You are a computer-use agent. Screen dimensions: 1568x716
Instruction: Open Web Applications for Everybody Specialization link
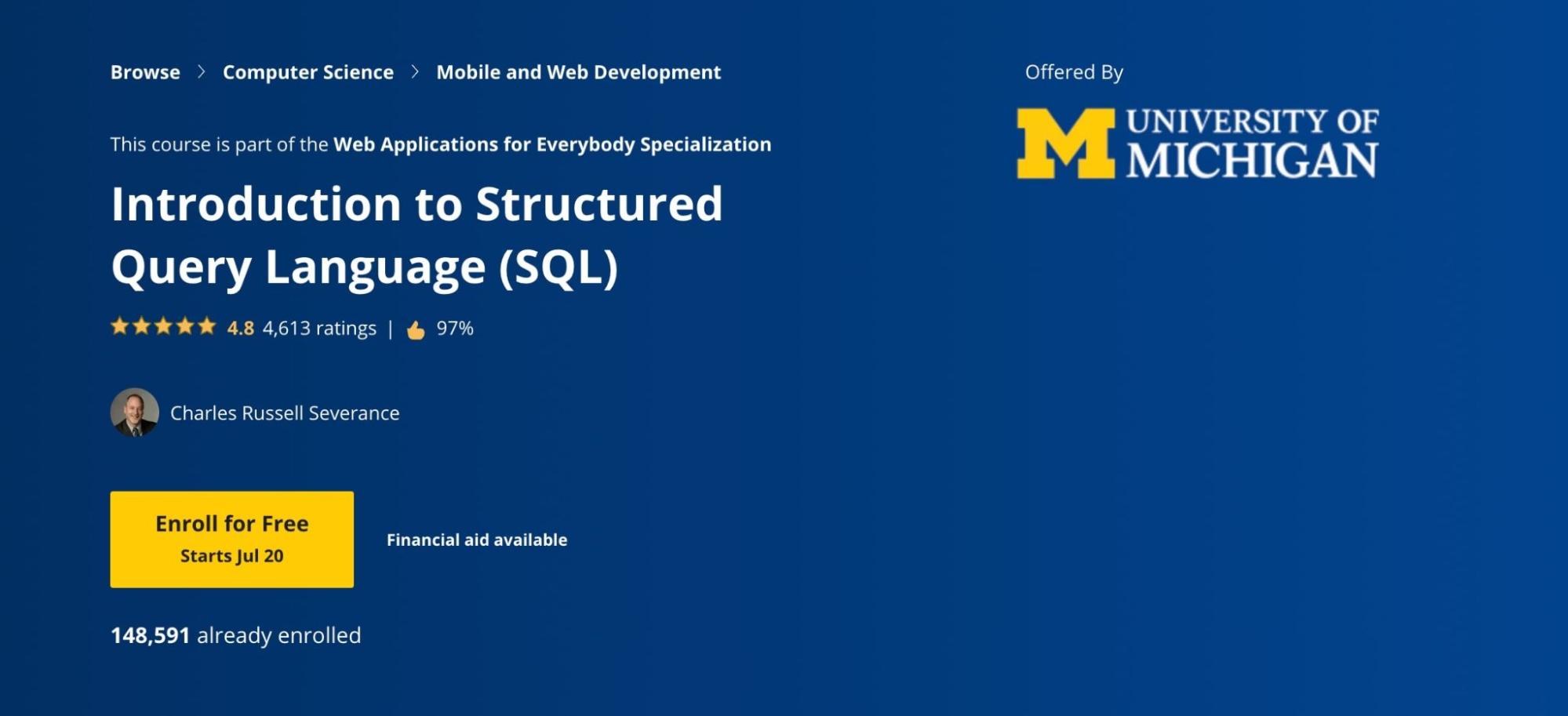(x=552, y=144)
